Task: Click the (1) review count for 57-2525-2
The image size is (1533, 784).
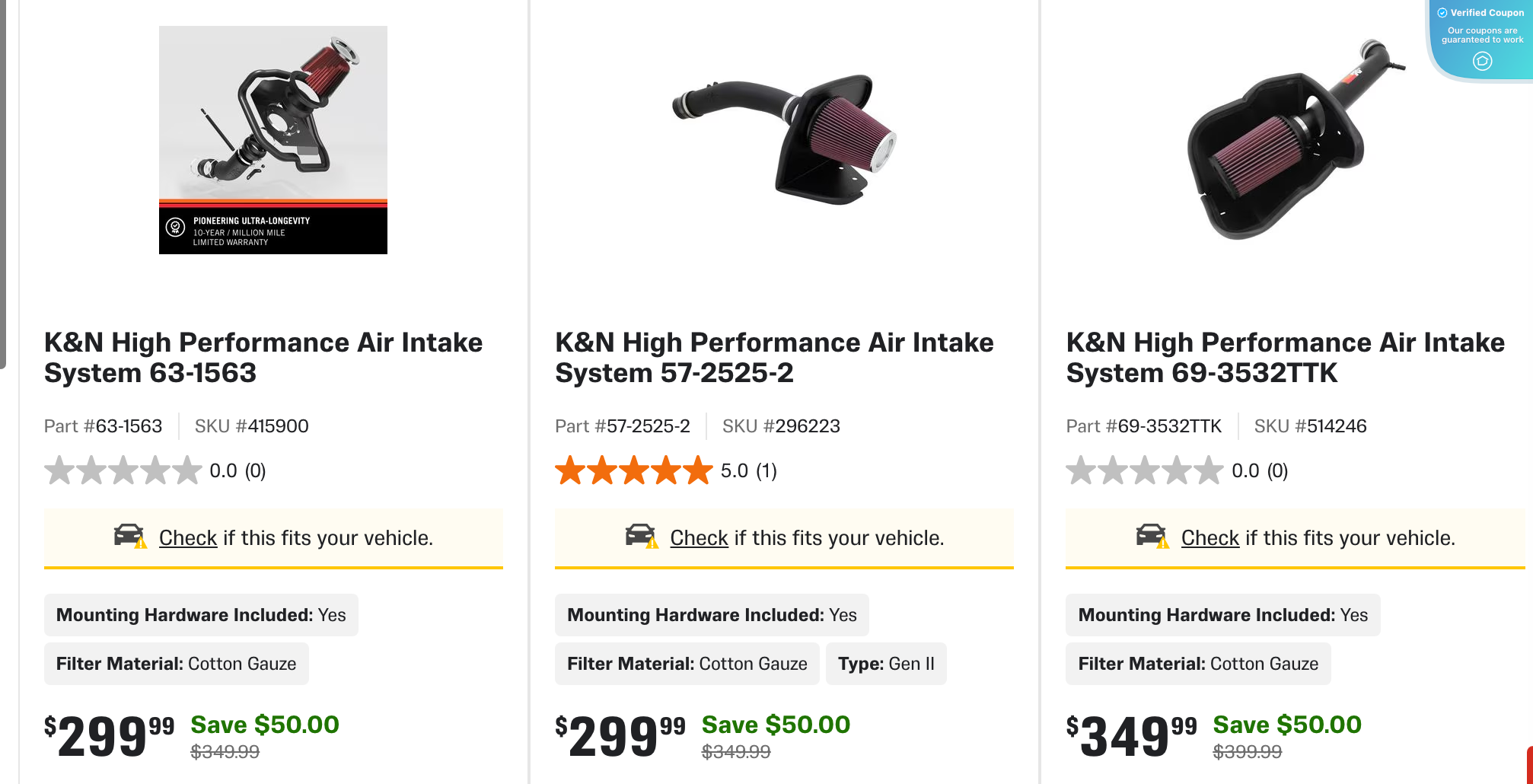Action: [x=766, y=471]
